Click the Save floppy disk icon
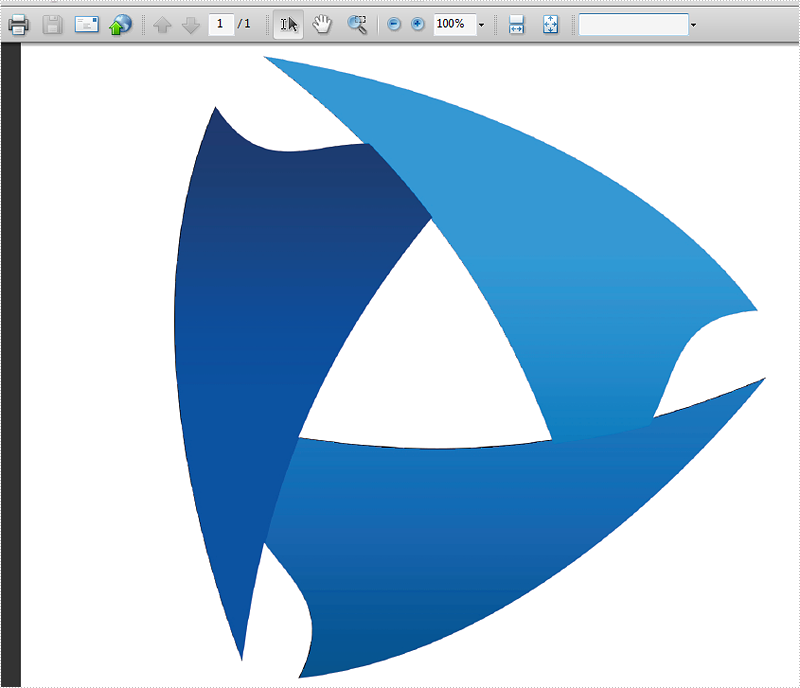The width and height of the screenshot is (800, 688). (52, 24)
